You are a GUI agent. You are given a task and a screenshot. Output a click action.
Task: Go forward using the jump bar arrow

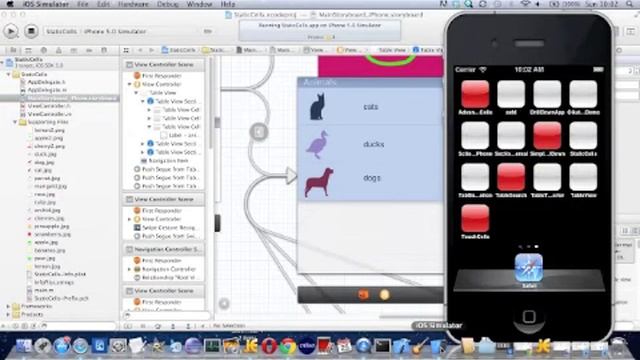[151, 50]
